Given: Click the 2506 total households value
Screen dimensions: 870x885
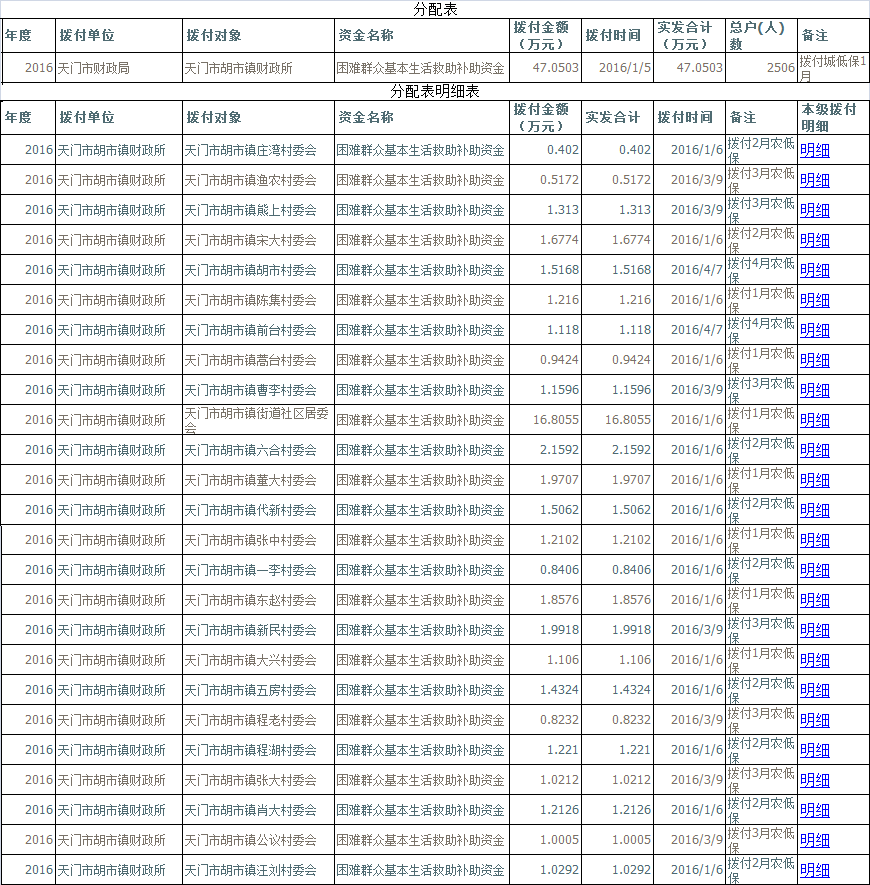Looking at the screenshot, I should pos(761,68).
